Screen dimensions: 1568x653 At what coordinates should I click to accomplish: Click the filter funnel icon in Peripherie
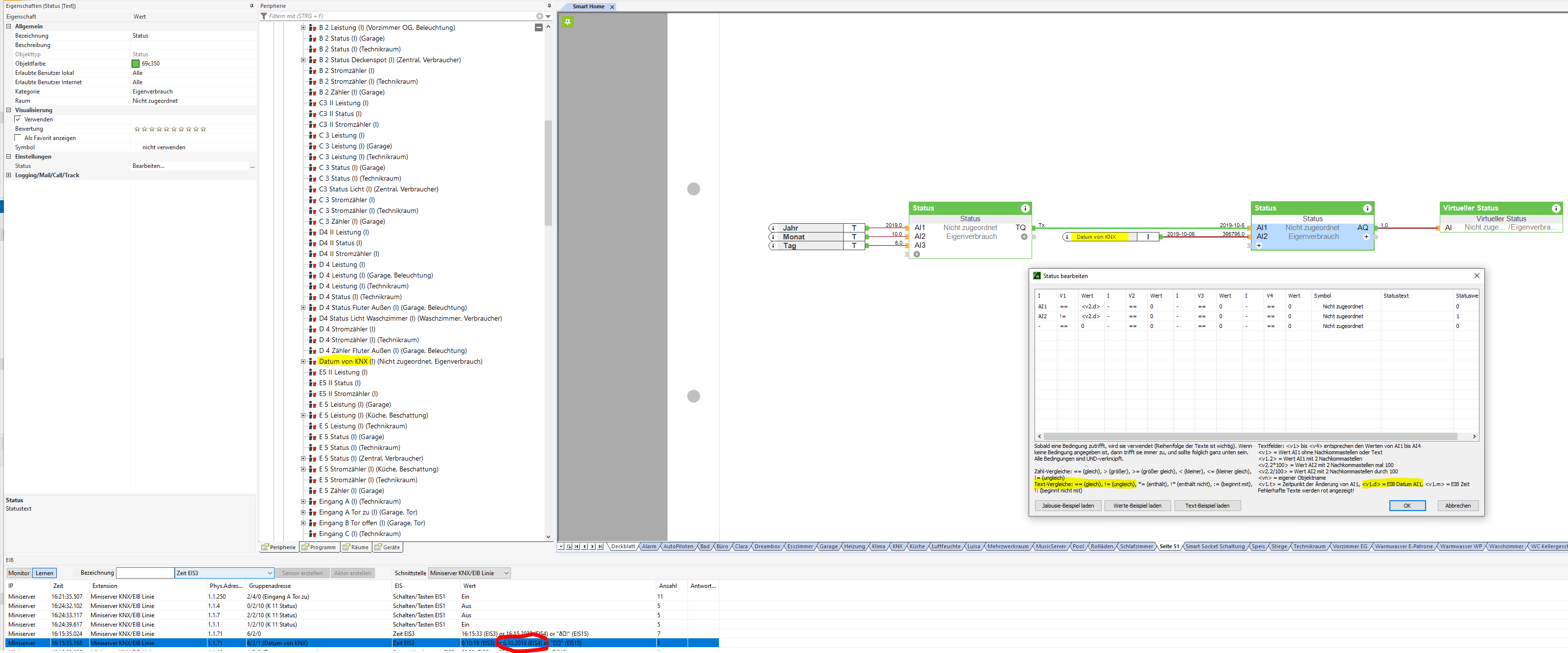click(264, 17)
